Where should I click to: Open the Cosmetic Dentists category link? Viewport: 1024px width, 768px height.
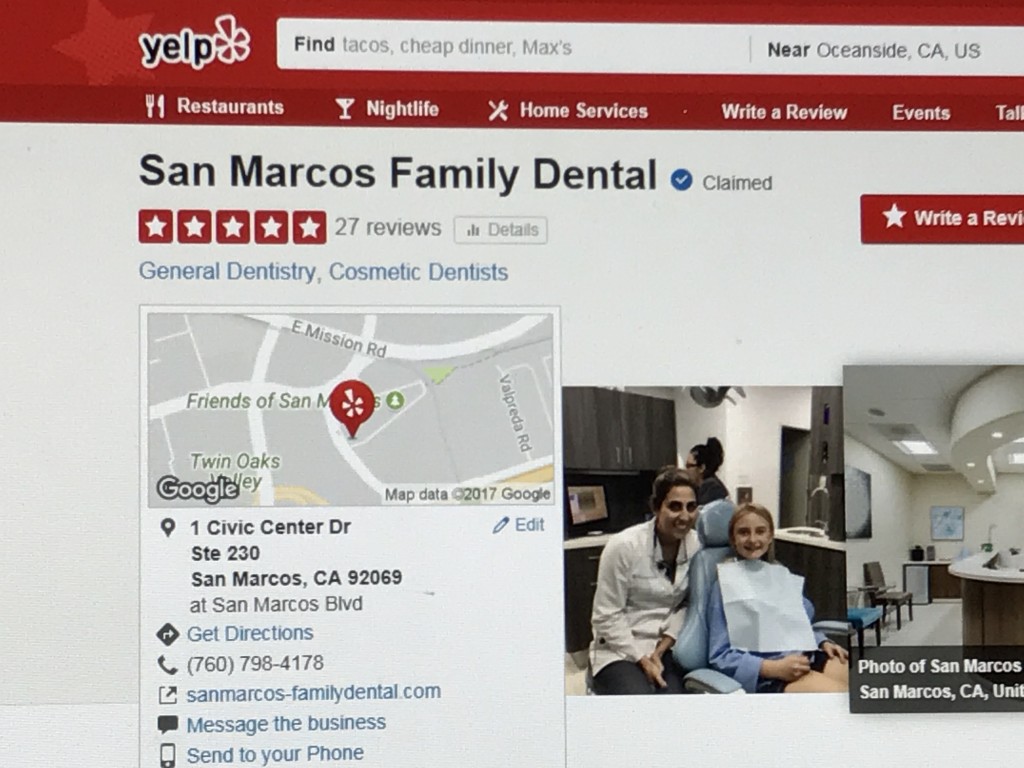click(x=418, y=272)
